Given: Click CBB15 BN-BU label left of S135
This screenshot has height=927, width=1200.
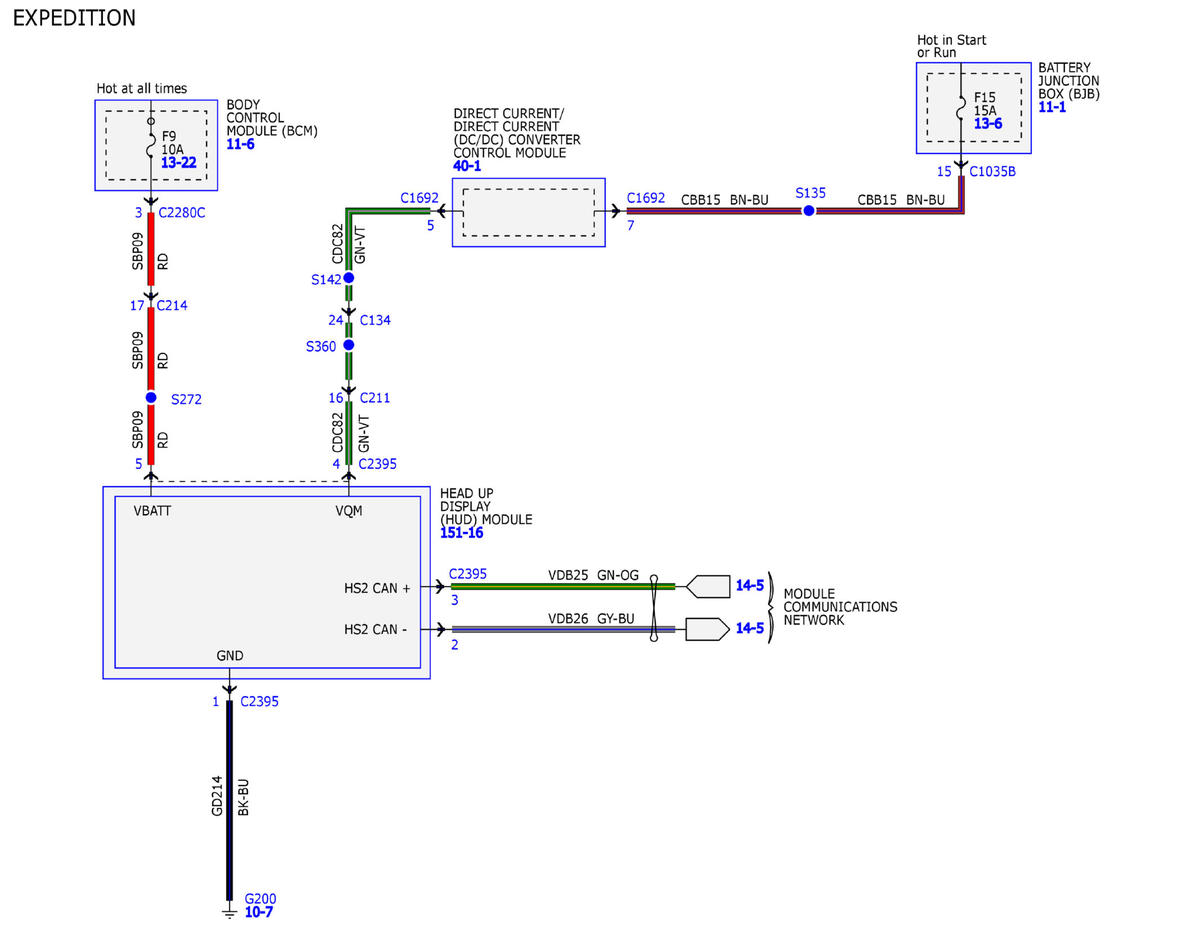Looking at the screenshot, I should pyautogui.click(x=725, y=199).
